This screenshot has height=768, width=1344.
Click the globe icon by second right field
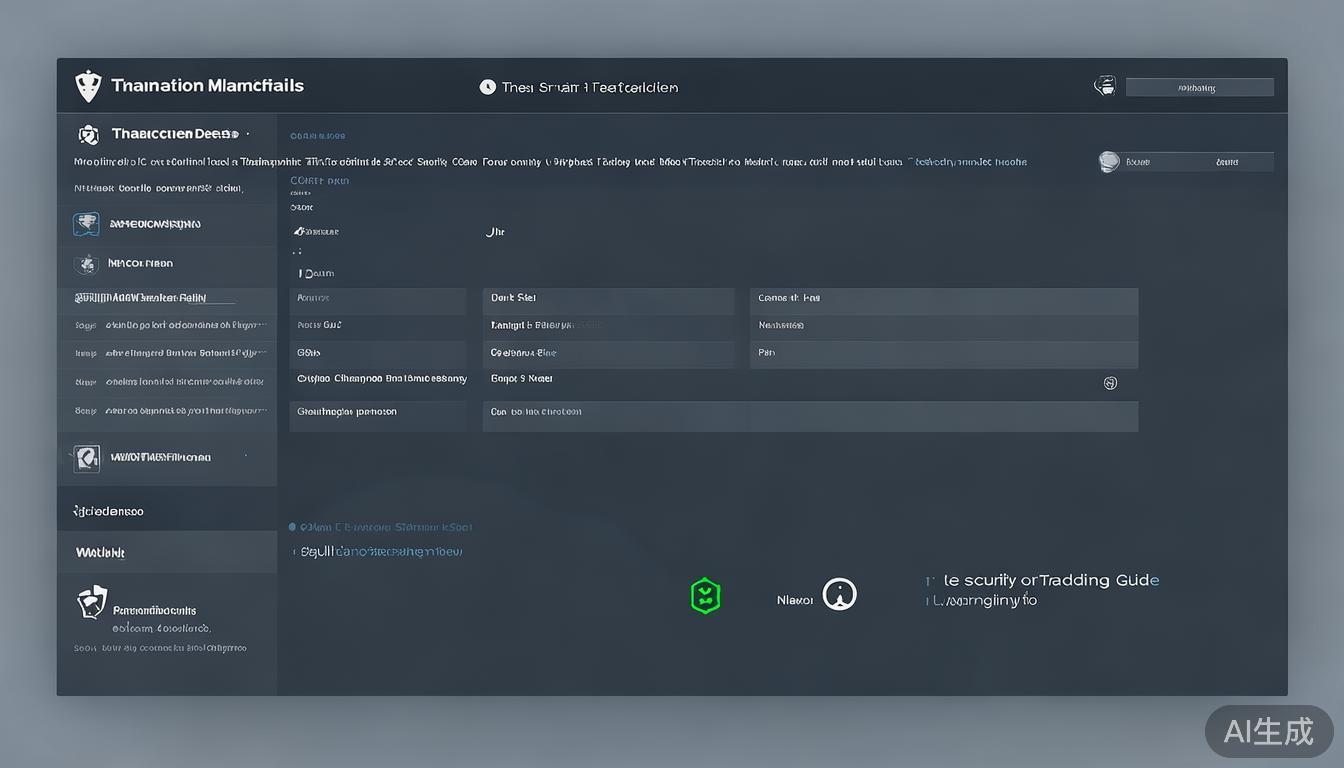pyautogui.click(x=1109, y=162)
